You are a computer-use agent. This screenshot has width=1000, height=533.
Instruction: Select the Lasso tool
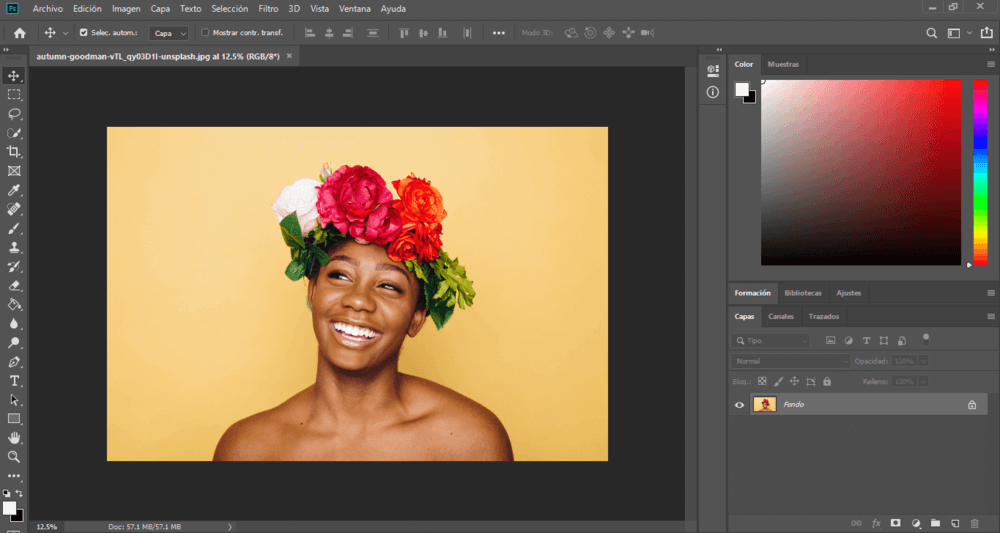click(14, 114)
